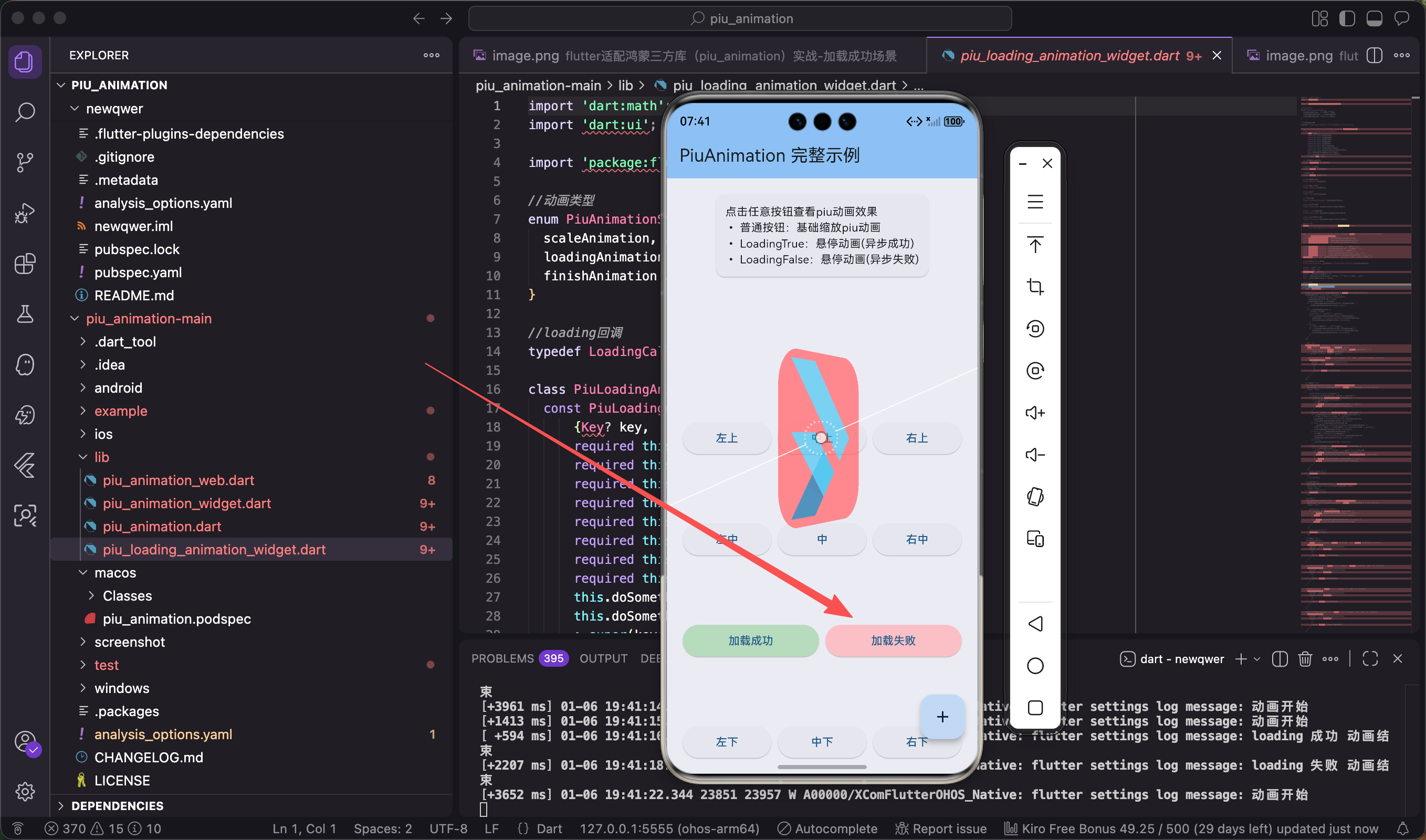The image size is (1426, 840).
Task: Click the piu_animation search field
Action: [x=740, y=19]
